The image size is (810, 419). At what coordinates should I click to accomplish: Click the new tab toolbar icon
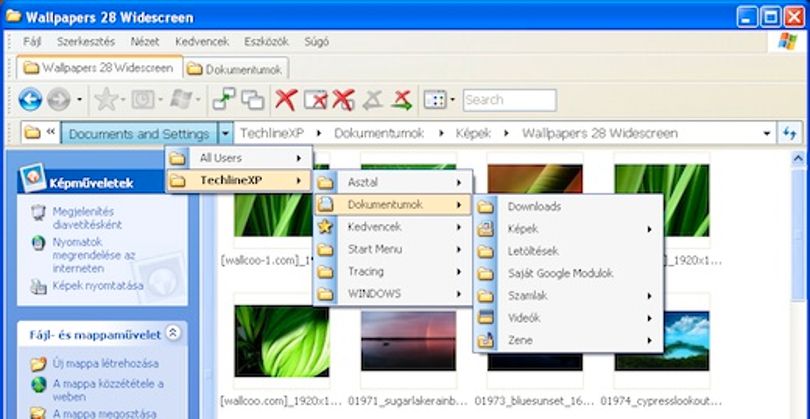[x=224, y=99]
